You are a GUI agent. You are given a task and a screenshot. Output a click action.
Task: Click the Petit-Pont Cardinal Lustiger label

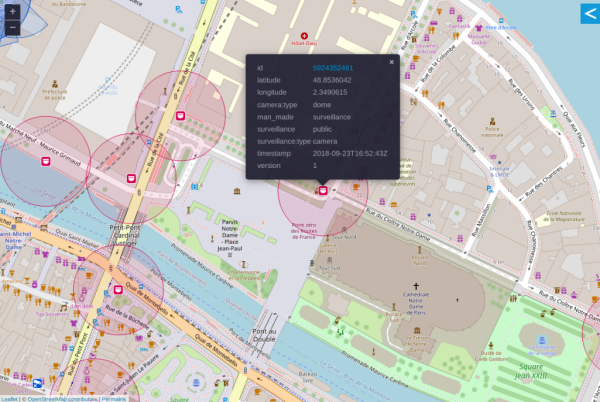click(125, 233)
